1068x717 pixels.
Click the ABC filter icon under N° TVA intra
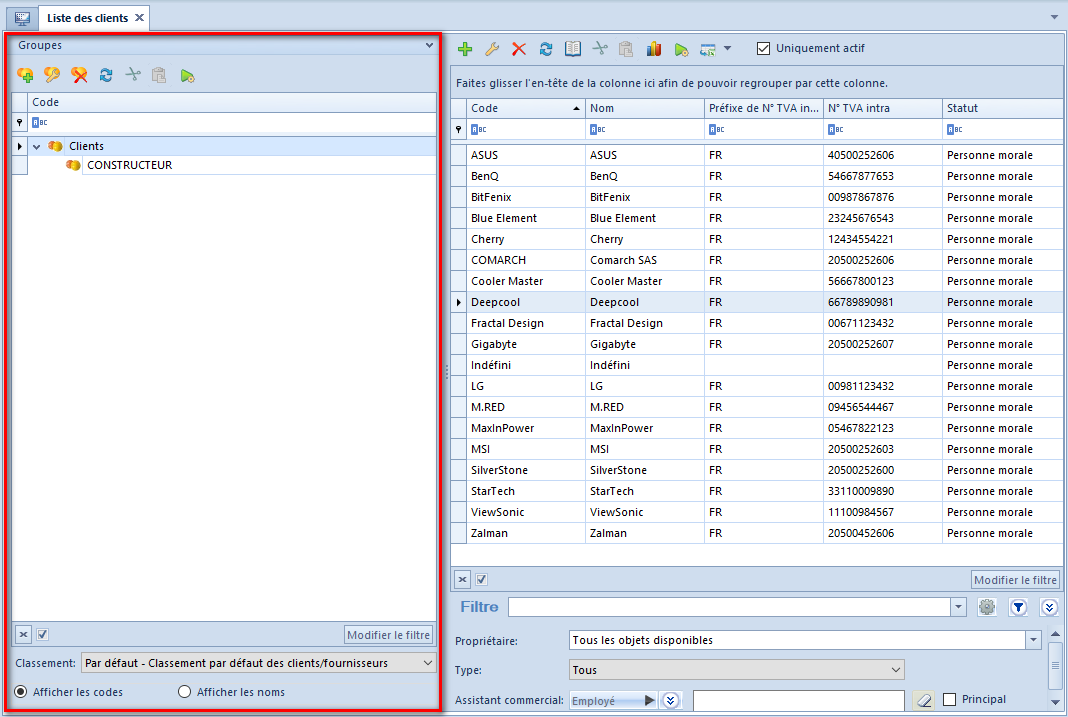[x=836, y=129]
